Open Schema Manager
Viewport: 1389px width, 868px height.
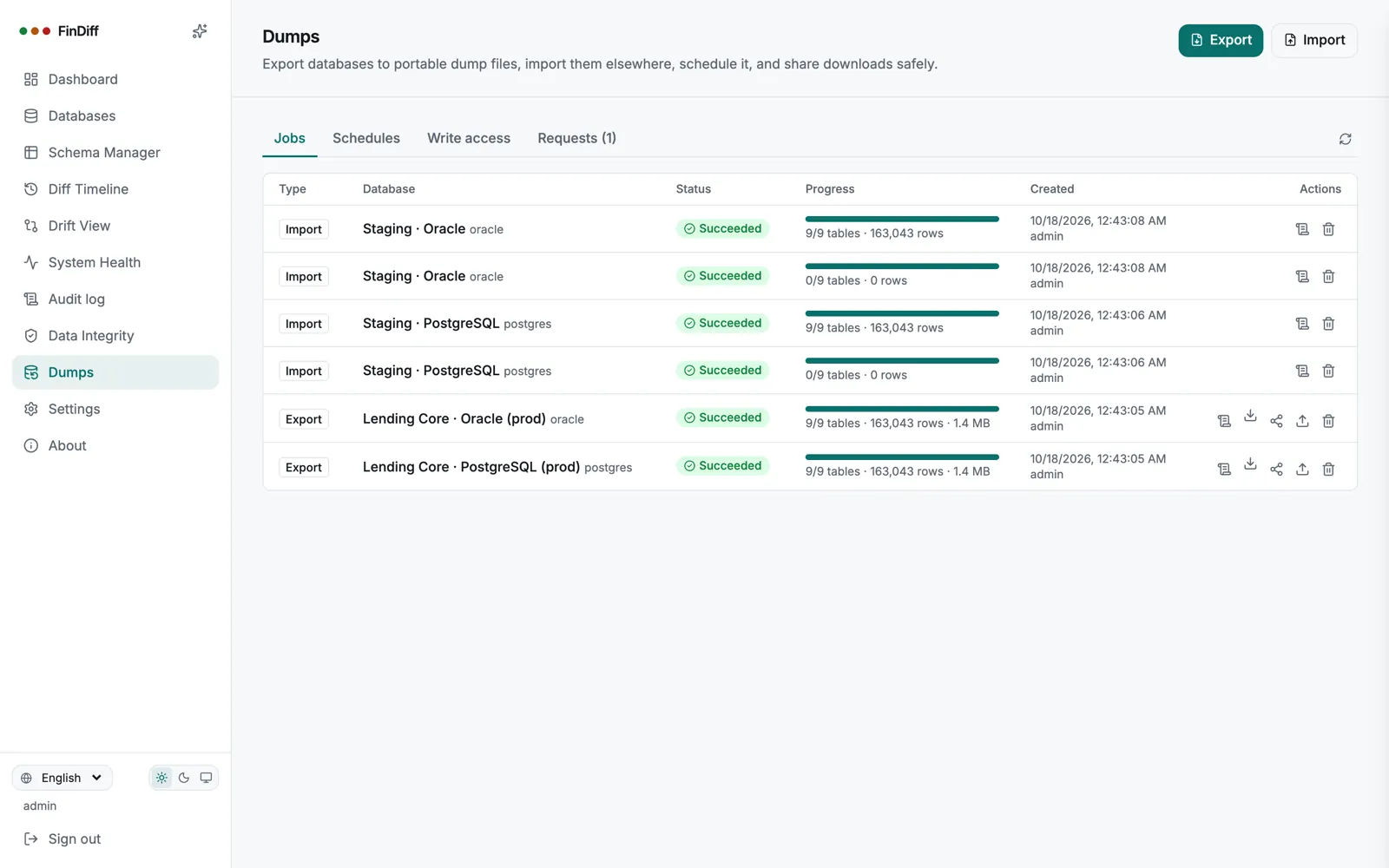[x=115, y=153]
